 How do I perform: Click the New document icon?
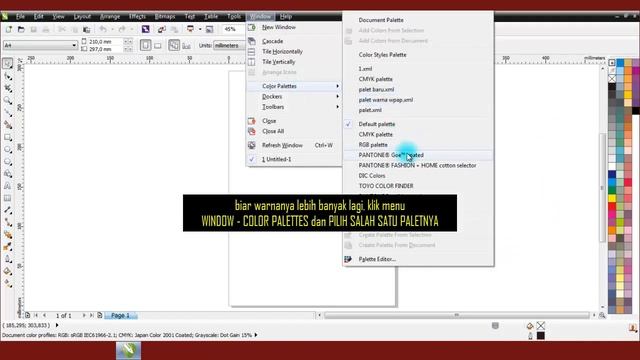click(x=9, y=29)
